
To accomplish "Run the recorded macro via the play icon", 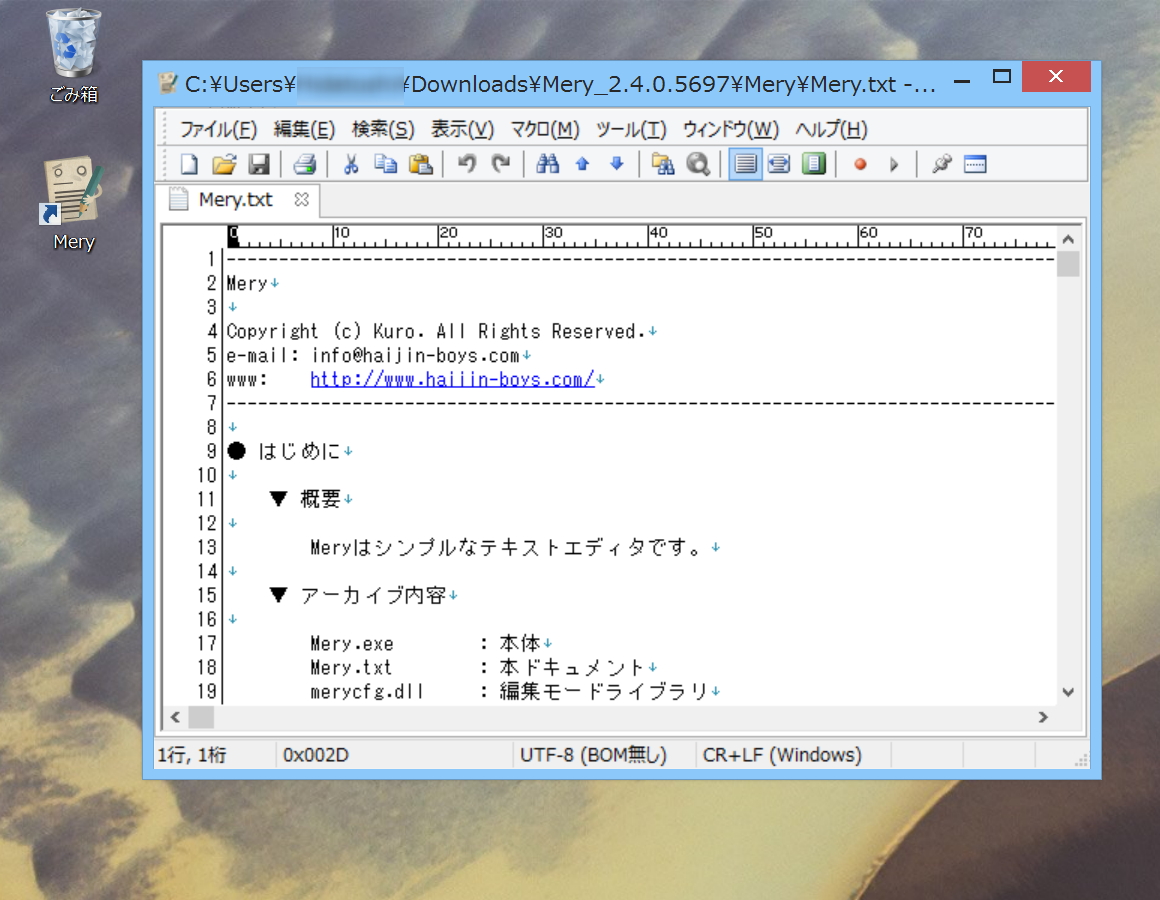I will [x=895, y=163].
